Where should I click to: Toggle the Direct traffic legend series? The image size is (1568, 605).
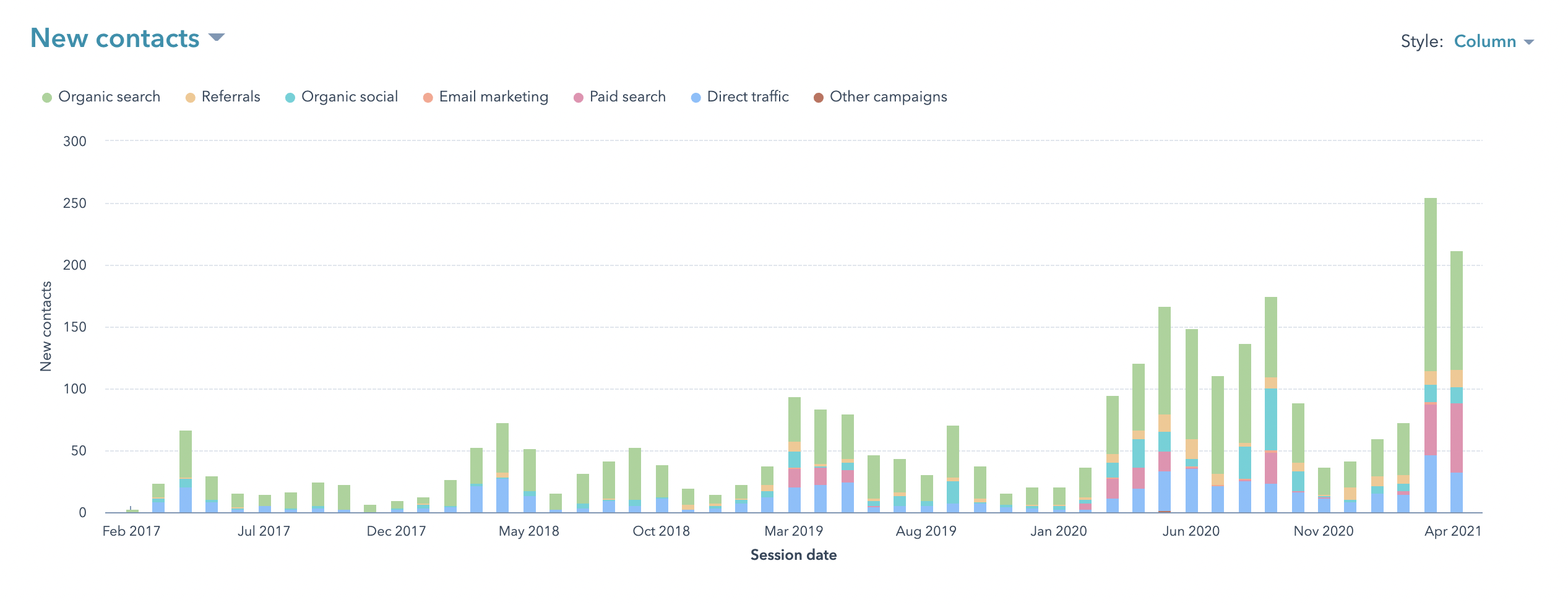739,97
